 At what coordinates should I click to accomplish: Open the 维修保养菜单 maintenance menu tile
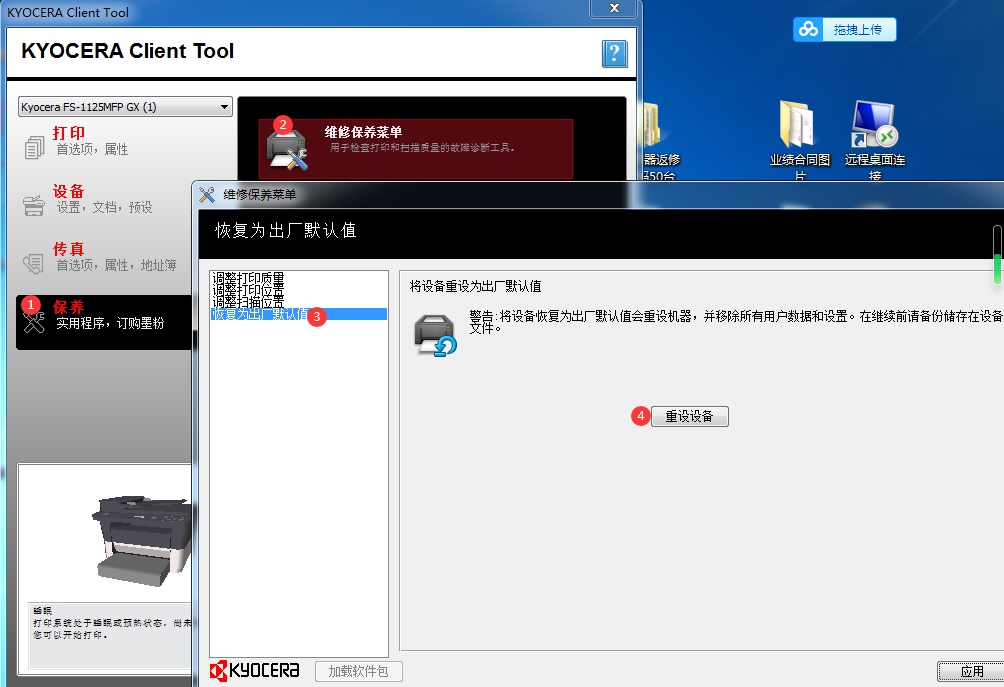pyautogui.click(x=416, y=148)
